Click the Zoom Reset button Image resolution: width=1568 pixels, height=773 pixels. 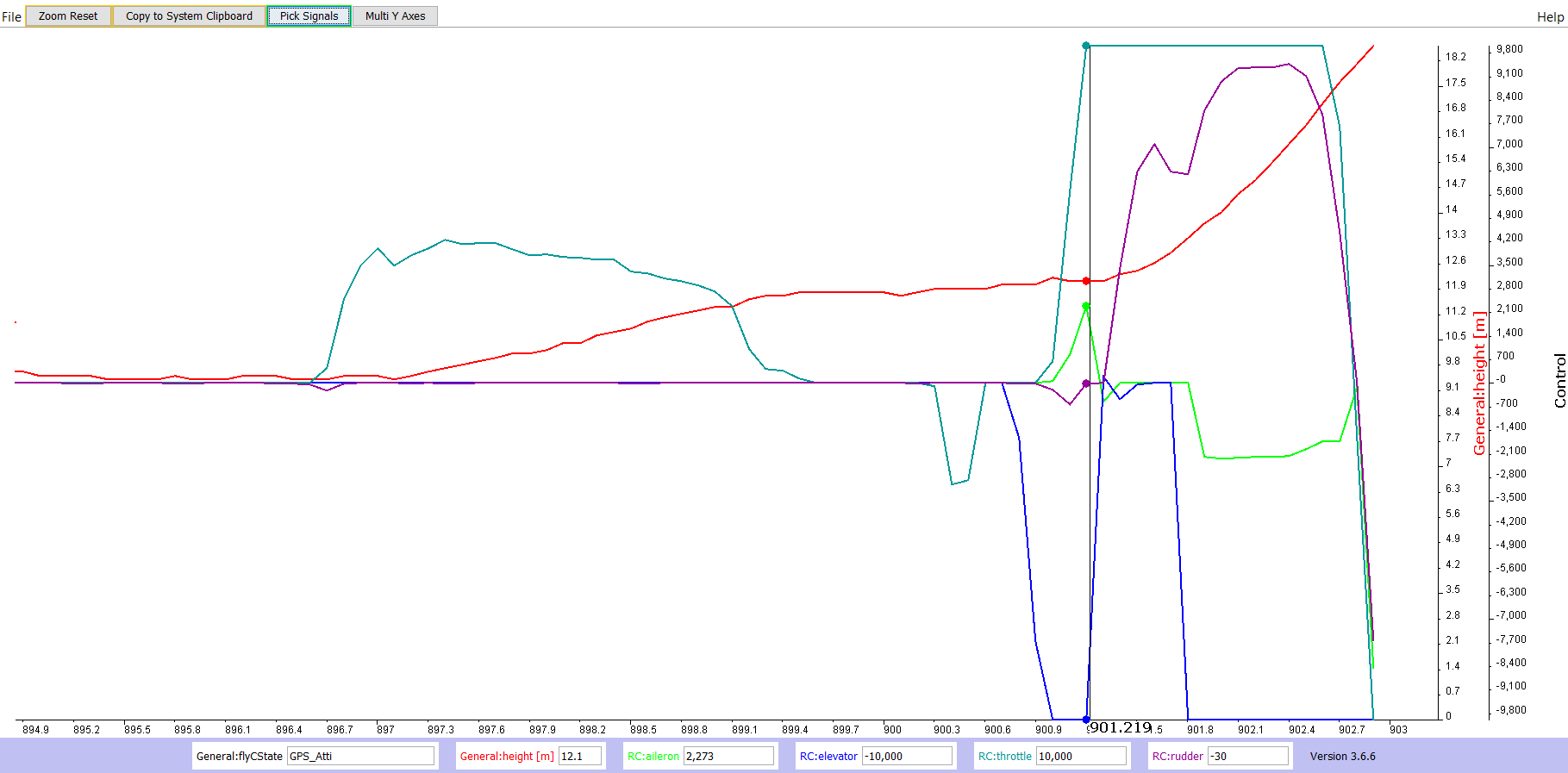tap(68, 16)
